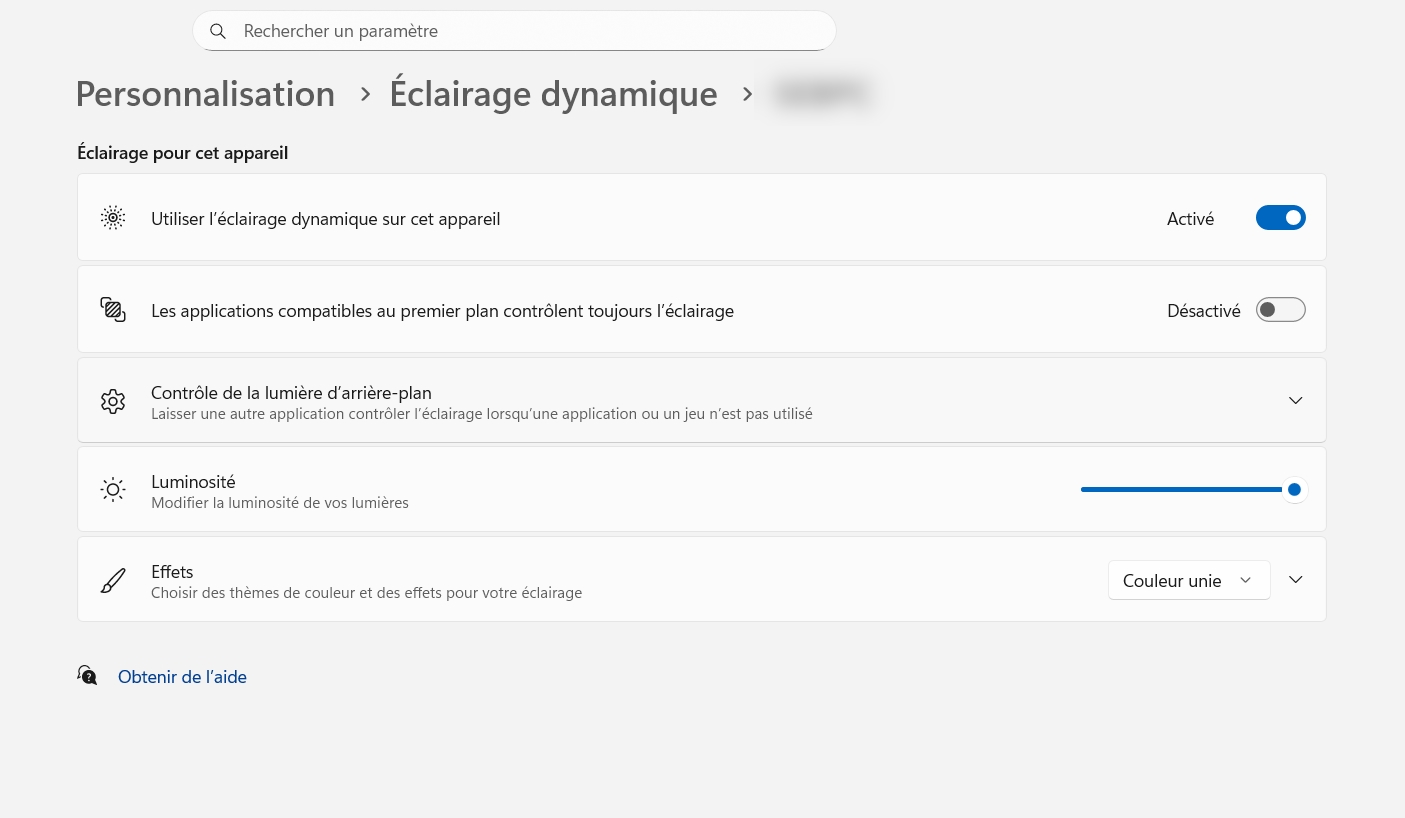Expand the Effets section chevron
Image resolution: width=1405 pixels, height=818 pixels.
(1295, 580)
